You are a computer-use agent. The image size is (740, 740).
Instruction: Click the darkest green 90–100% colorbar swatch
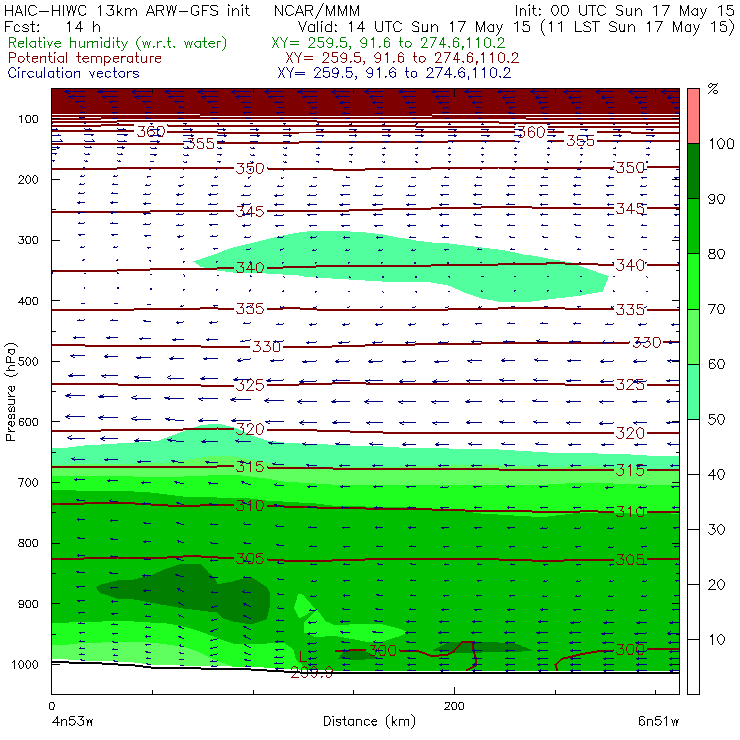[693, 171]
